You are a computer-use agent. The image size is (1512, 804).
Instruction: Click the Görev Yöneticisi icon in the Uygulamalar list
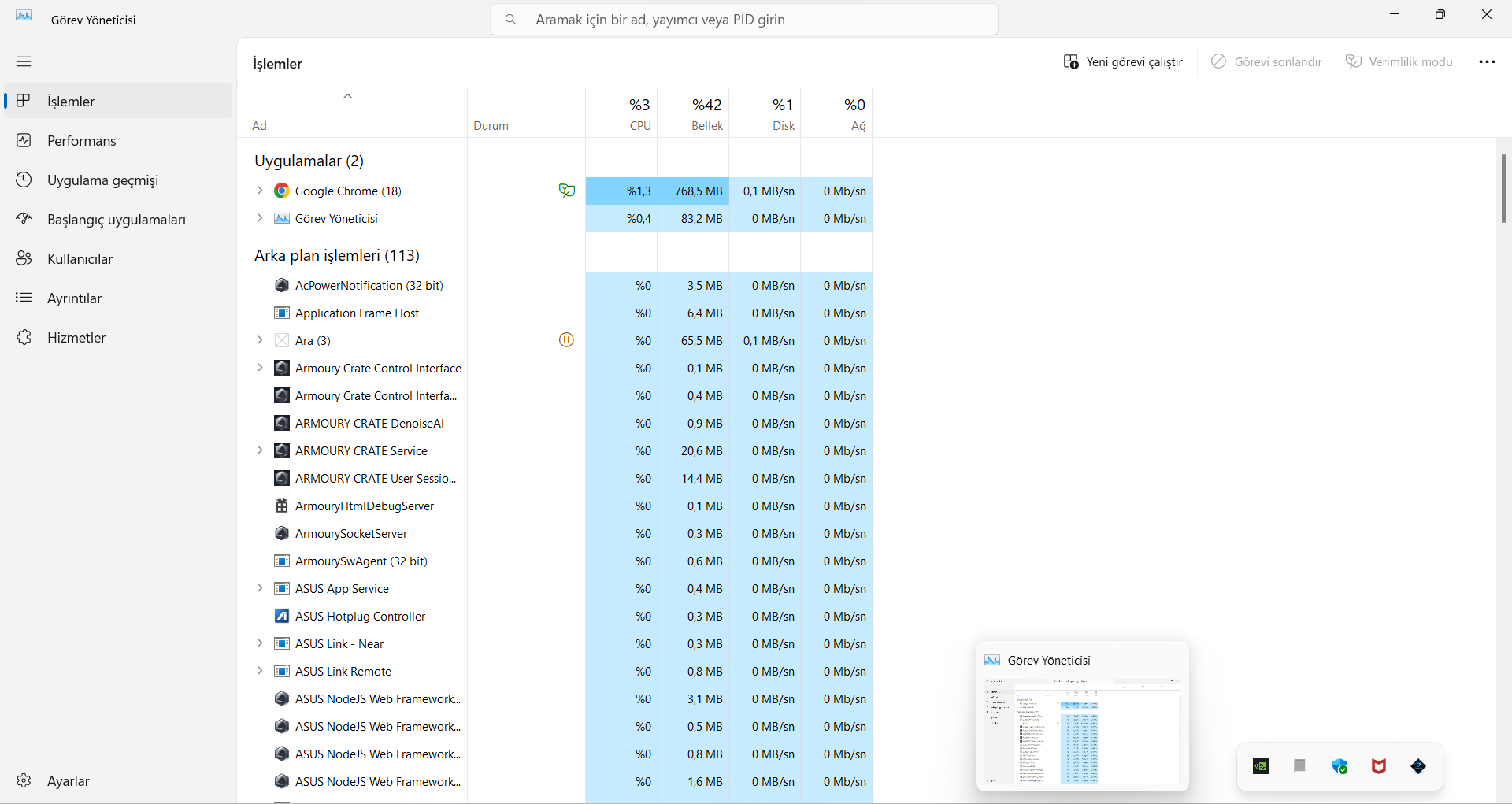(281, 218)
